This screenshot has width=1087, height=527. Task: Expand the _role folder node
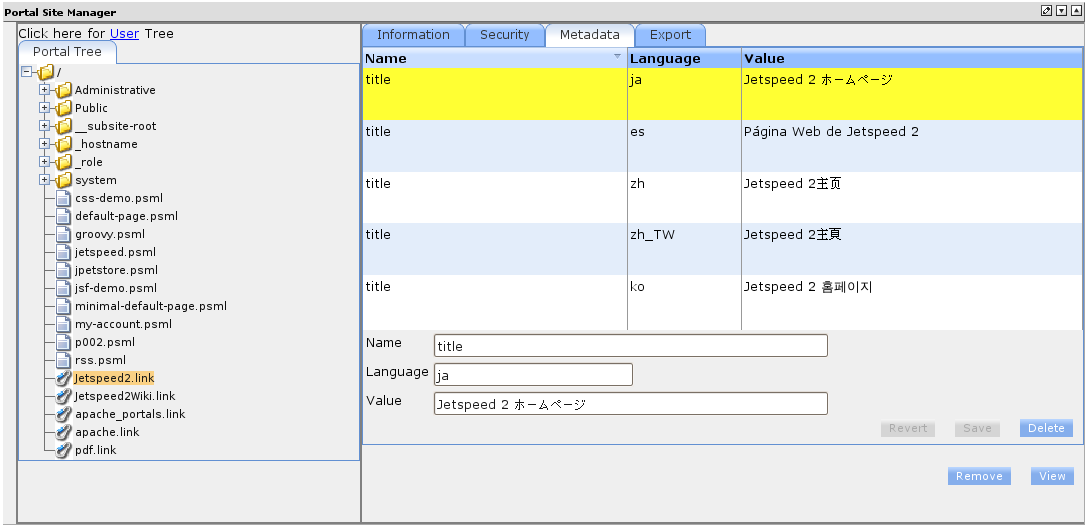tap(45, 162)
